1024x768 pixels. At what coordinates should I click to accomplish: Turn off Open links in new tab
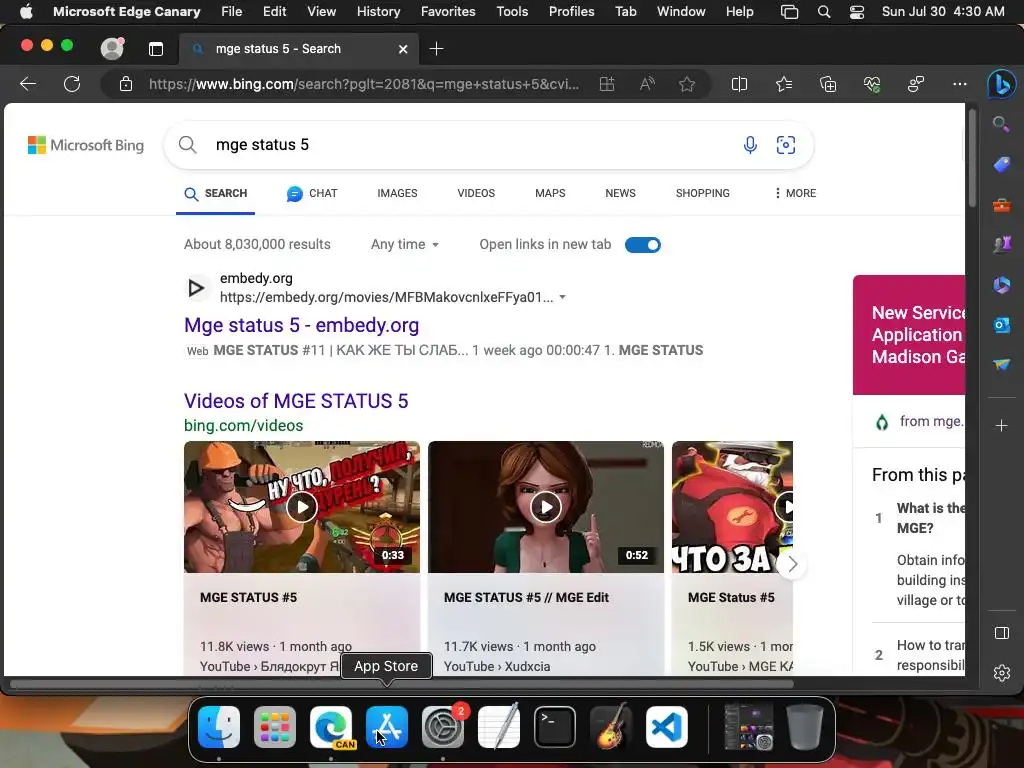pyautogui.click(x=643, y=245)
